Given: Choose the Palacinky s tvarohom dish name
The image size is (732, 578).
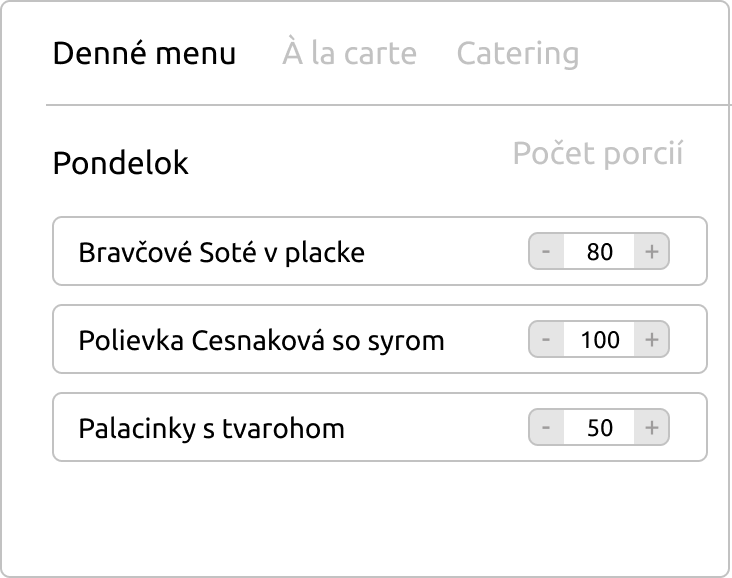Looking at the screenshot, I should (x=211, y=429).
